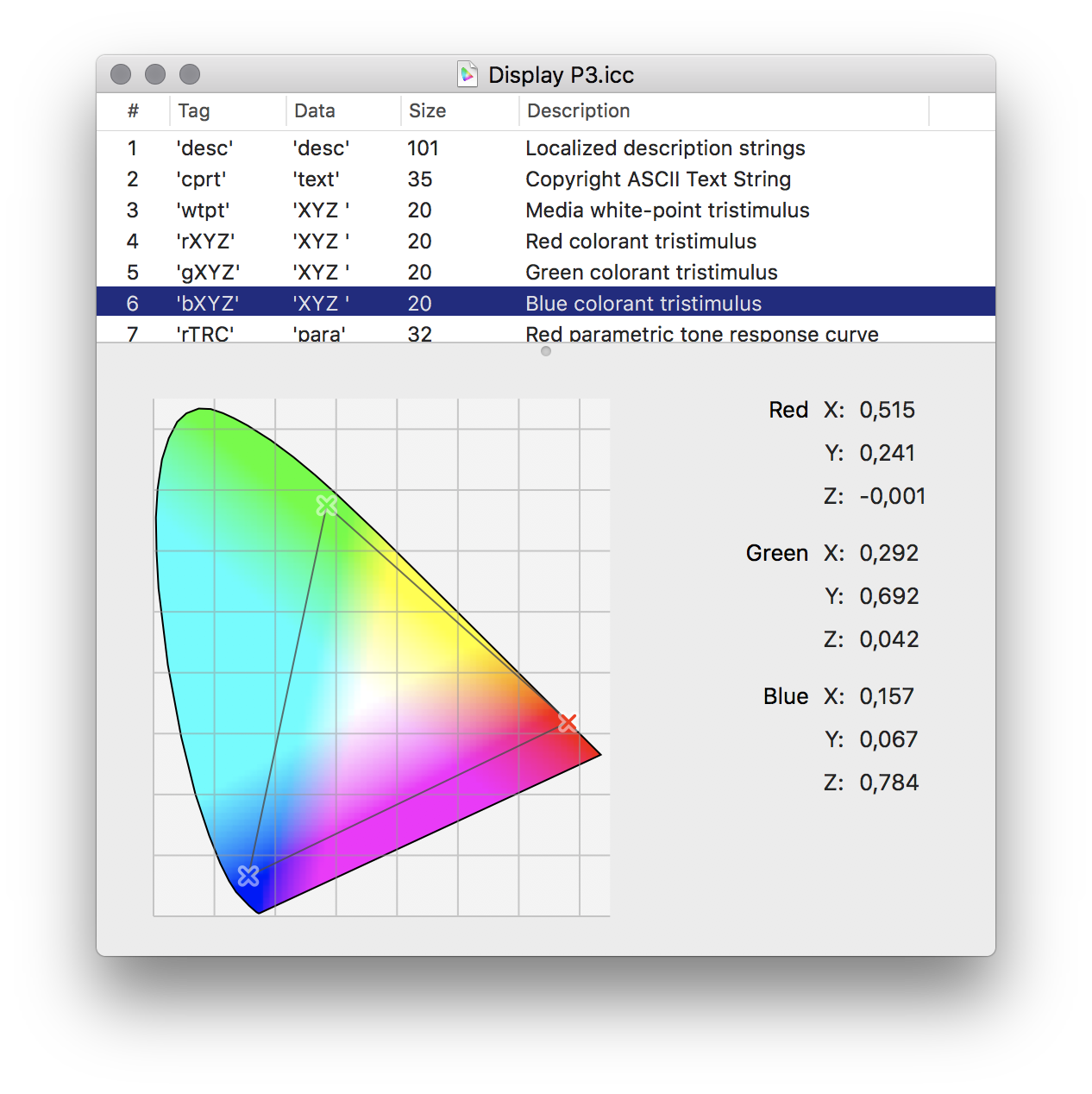This screenshot has width=1092, height=1094.
Task: Click Blue Z value 0,784
Action: tap(889, 783)
